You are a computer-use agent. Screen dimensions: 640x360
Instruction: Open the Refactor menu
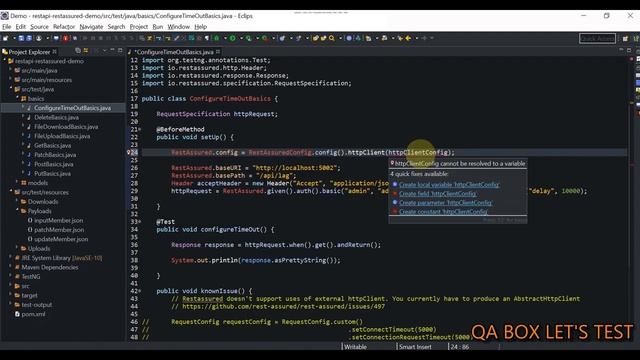click(64, 27)
